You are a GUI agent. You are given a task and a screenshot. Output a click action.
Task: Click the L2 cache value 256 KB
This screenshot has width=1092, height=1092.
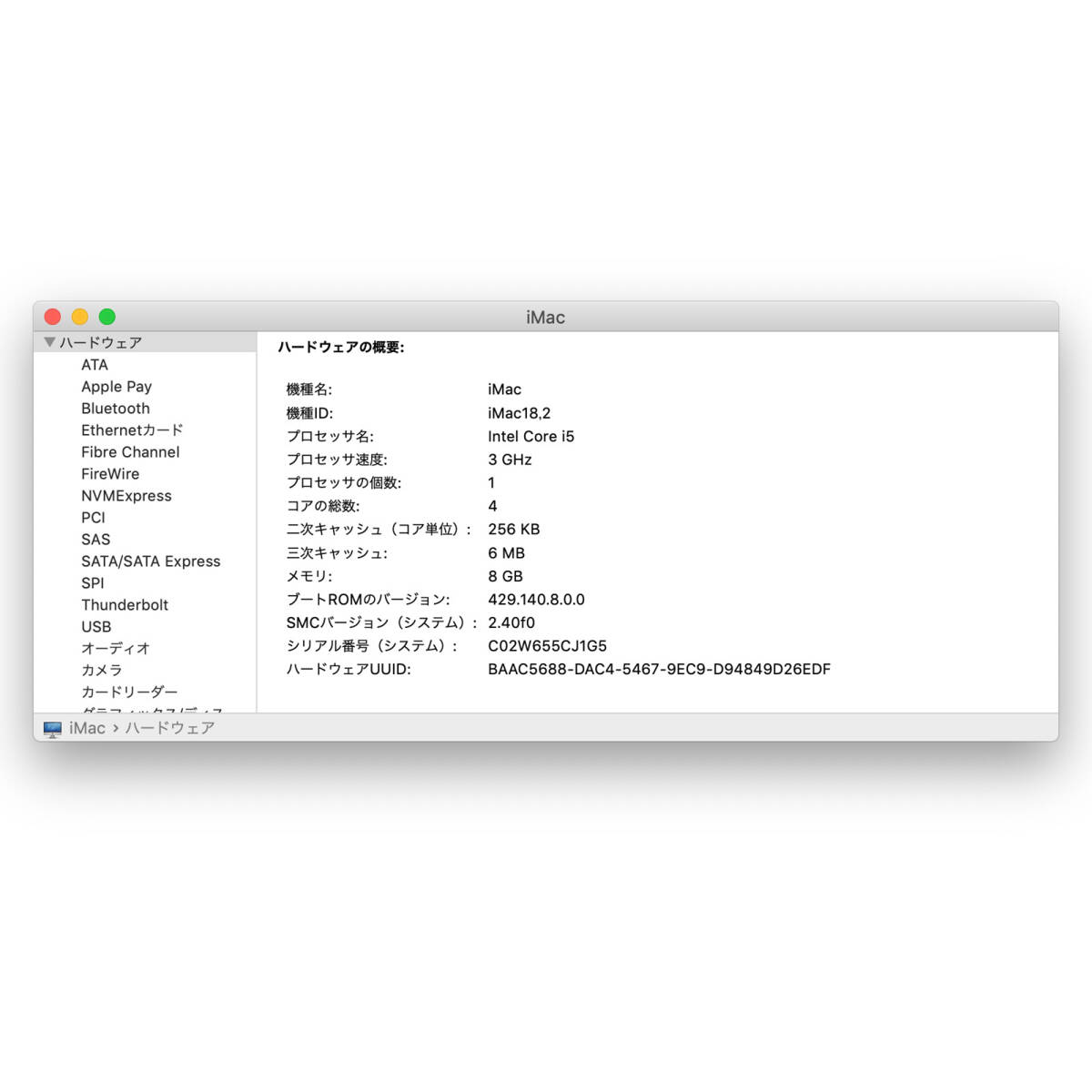click(514, 530)
